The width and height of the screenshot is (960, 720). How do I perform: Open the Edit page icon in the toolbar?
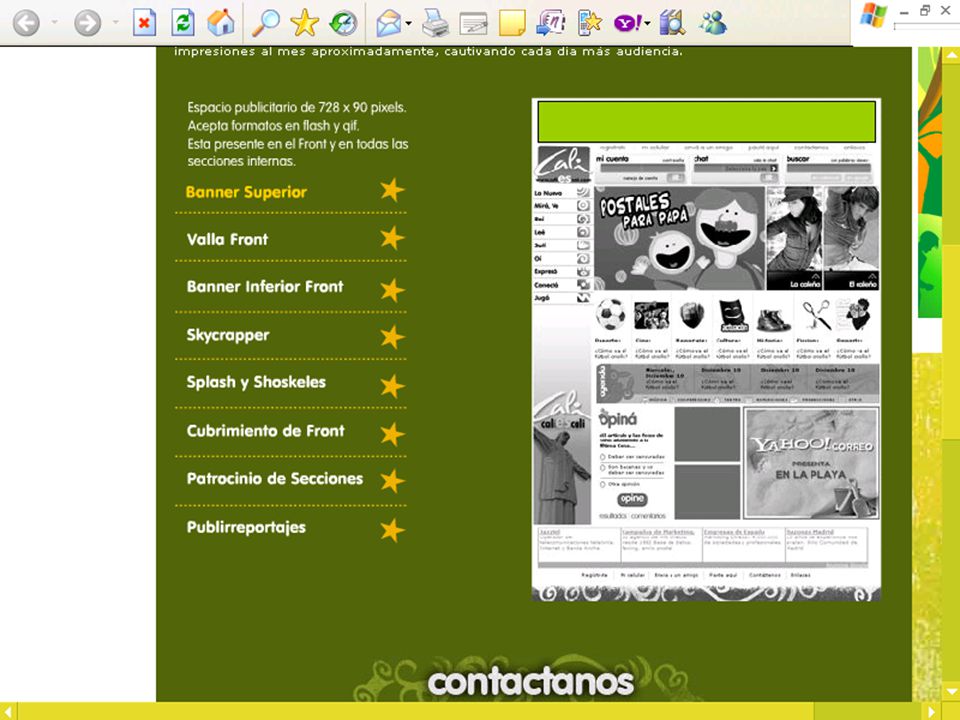tap(473, 23)
